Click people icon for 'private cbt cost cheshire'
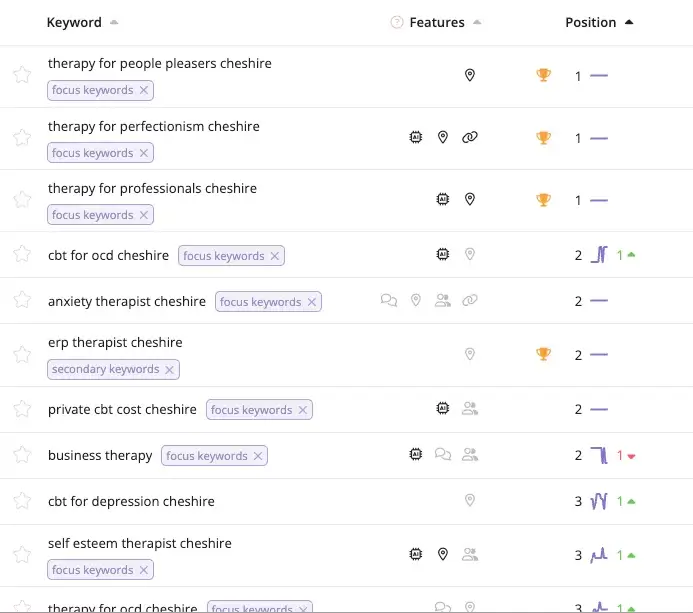Screen dimensions: 693x613 click(469, 408)
